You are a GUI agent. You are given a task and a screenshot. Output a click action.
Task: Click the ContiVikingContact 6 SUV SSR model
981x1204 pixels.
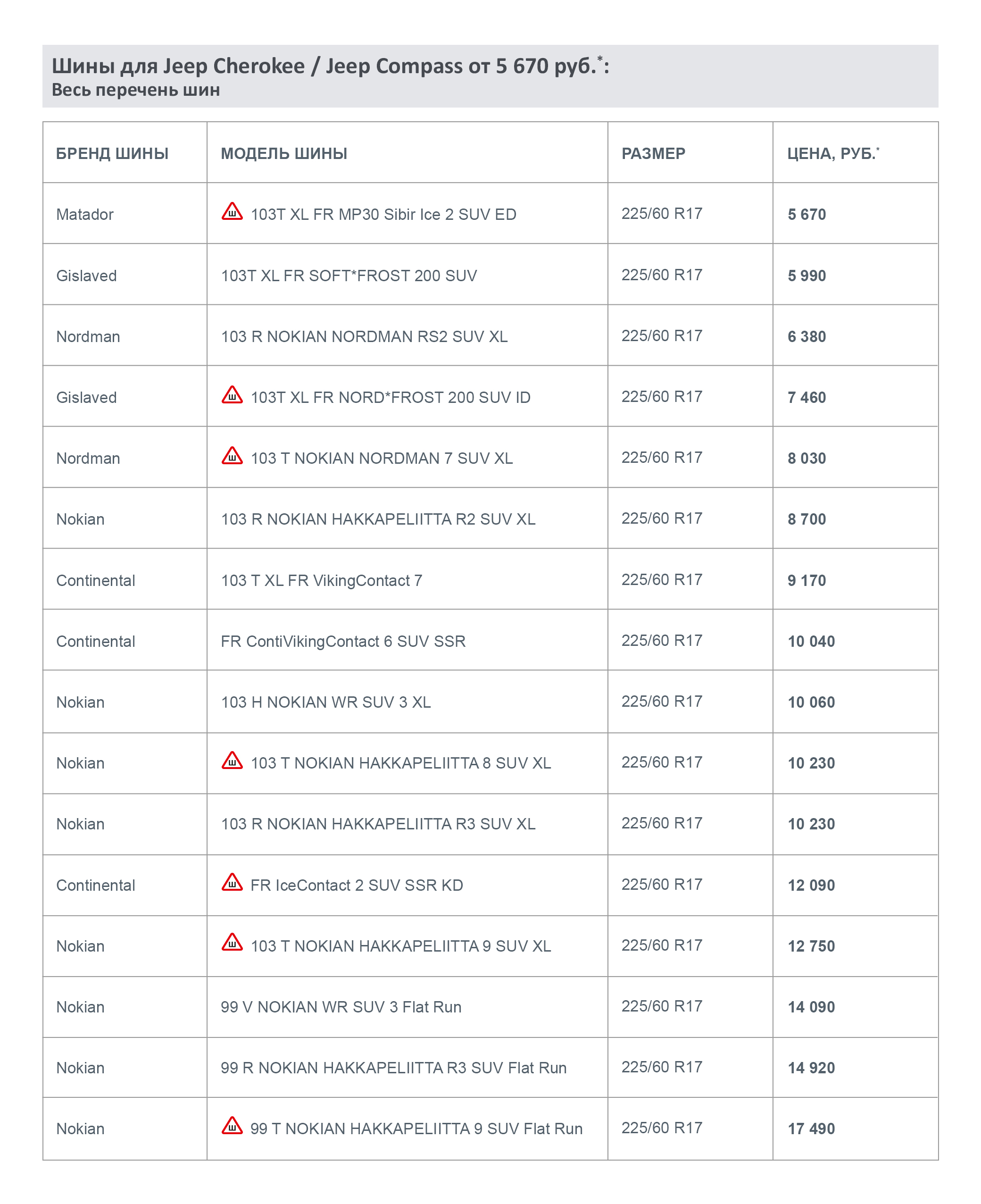pos(343,642)
